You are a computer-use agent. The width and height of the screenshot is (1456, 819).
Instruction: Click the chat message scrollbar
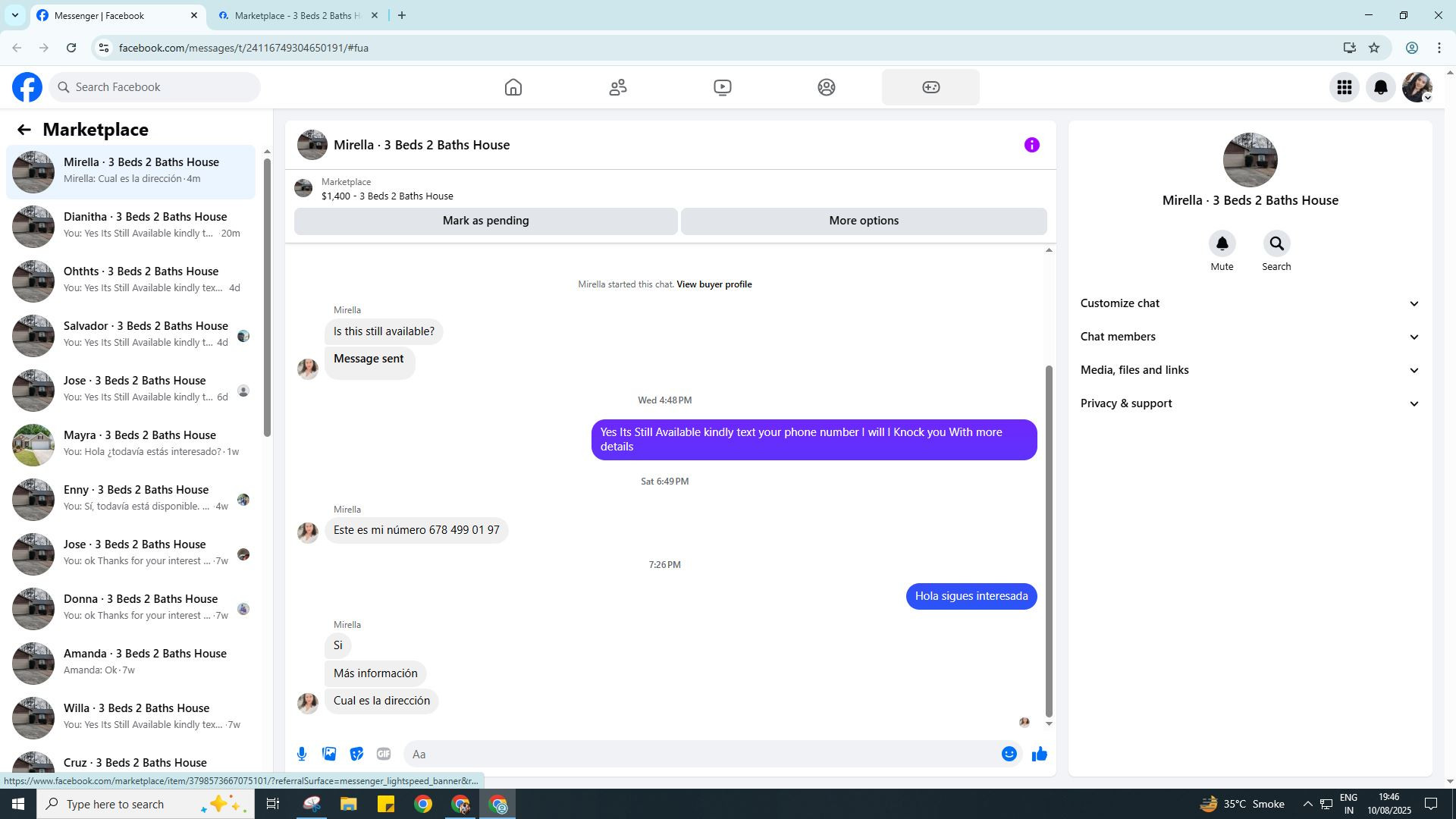(1049, 540)
